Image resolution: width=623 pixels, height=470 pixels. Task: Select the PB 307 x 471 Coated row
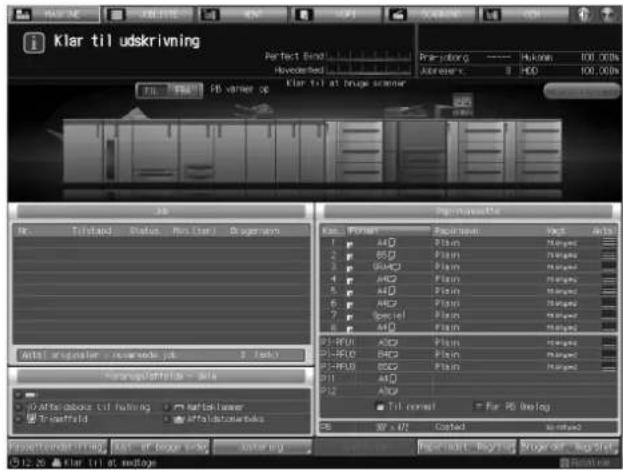tap(468, 427)
